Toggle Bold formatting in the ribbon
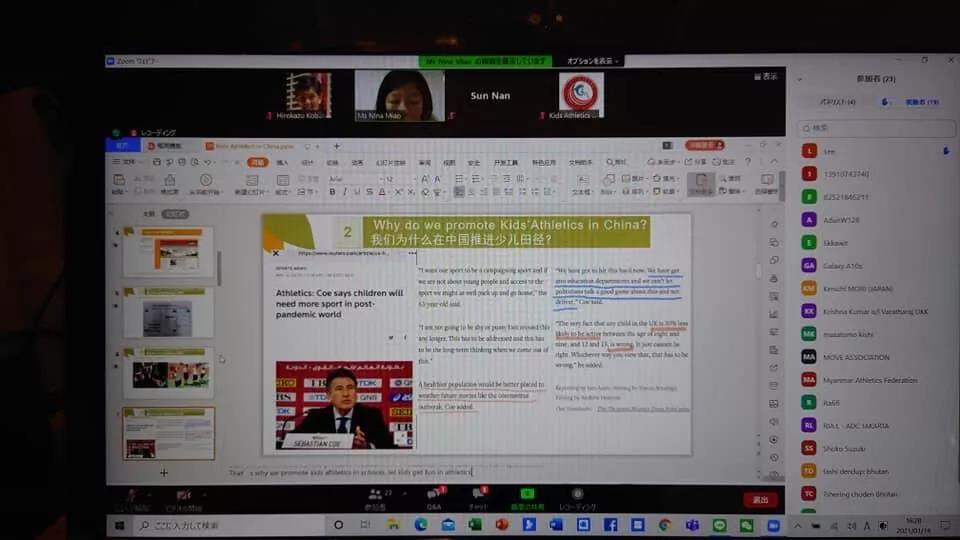Viewport: 960px width, 540px height. click(x=332, y=192)
